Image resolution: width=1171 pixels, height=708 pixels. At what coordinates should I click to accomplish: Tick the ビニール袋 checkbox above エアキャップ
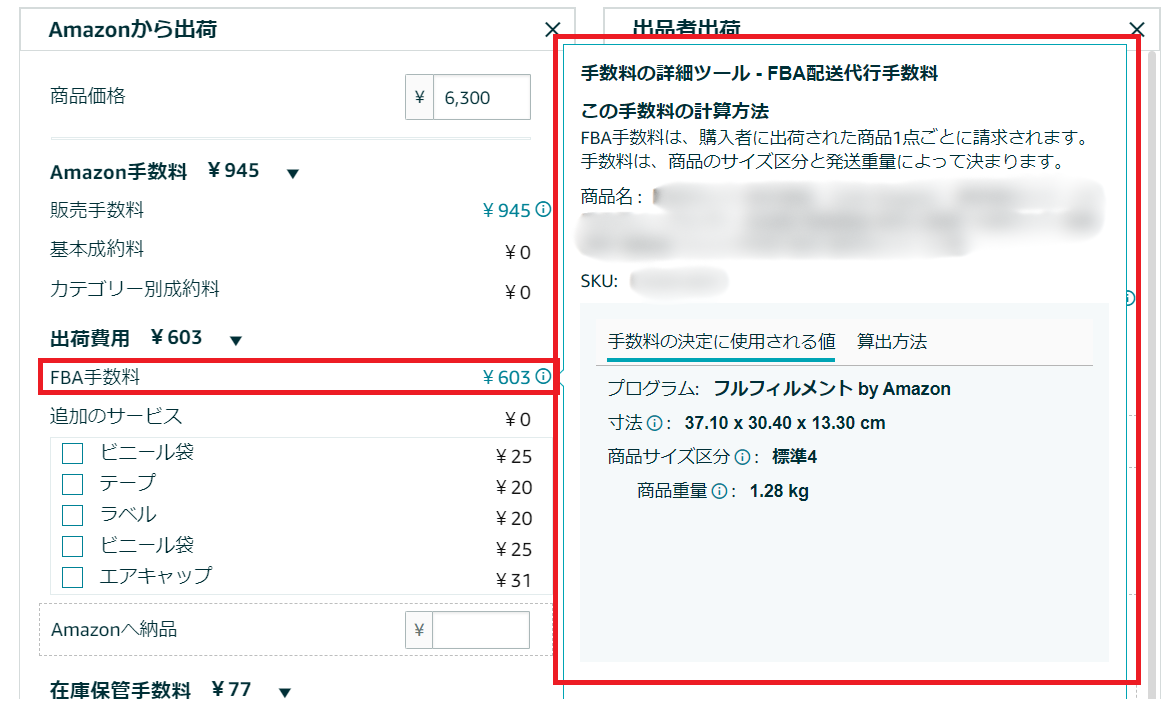(72, 546)
